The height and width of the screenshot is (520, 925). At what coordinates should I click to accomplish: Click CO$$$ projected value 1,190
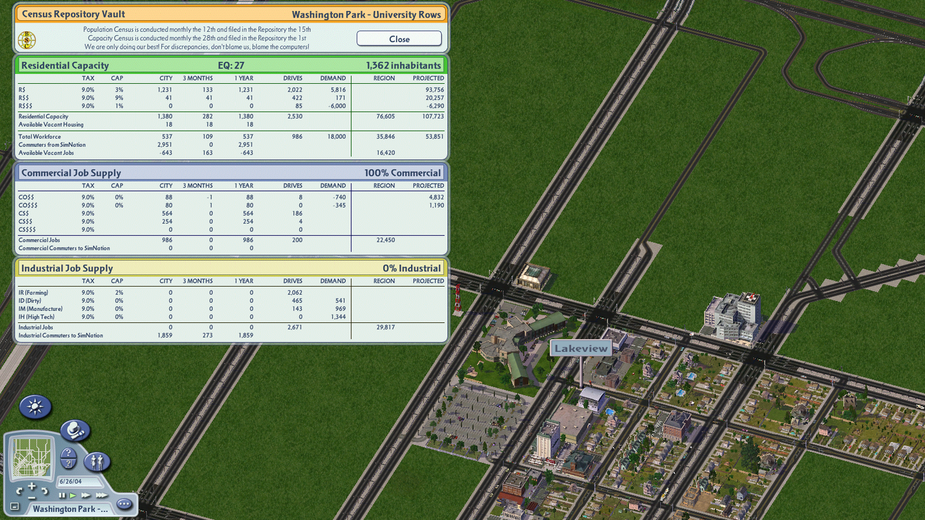[x=437, y=205]
